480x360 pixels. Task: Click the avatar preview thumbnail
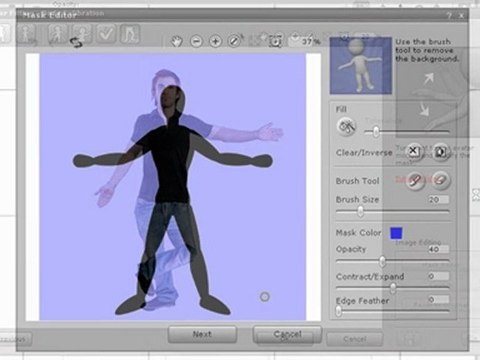(x=361, y=66)
